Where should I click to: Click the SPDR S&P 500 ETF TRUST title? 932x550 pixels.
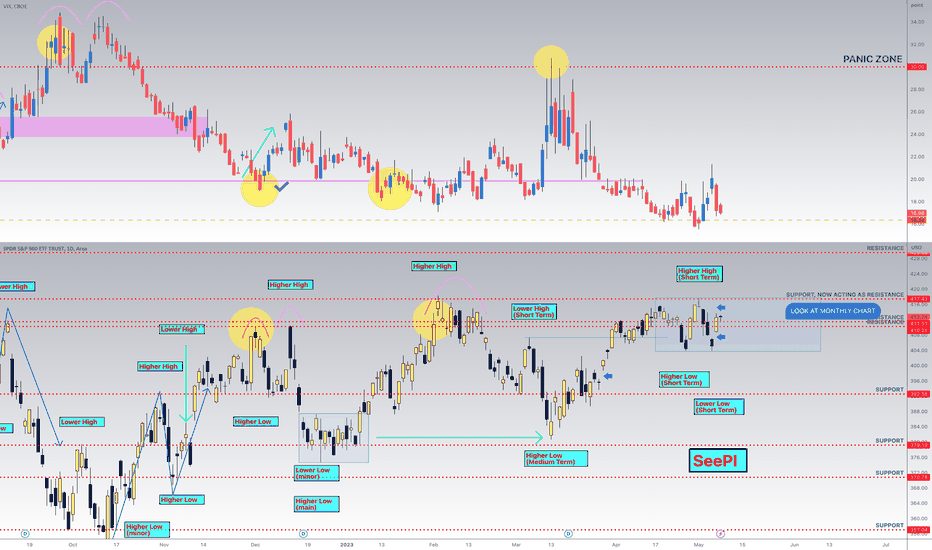45,249
